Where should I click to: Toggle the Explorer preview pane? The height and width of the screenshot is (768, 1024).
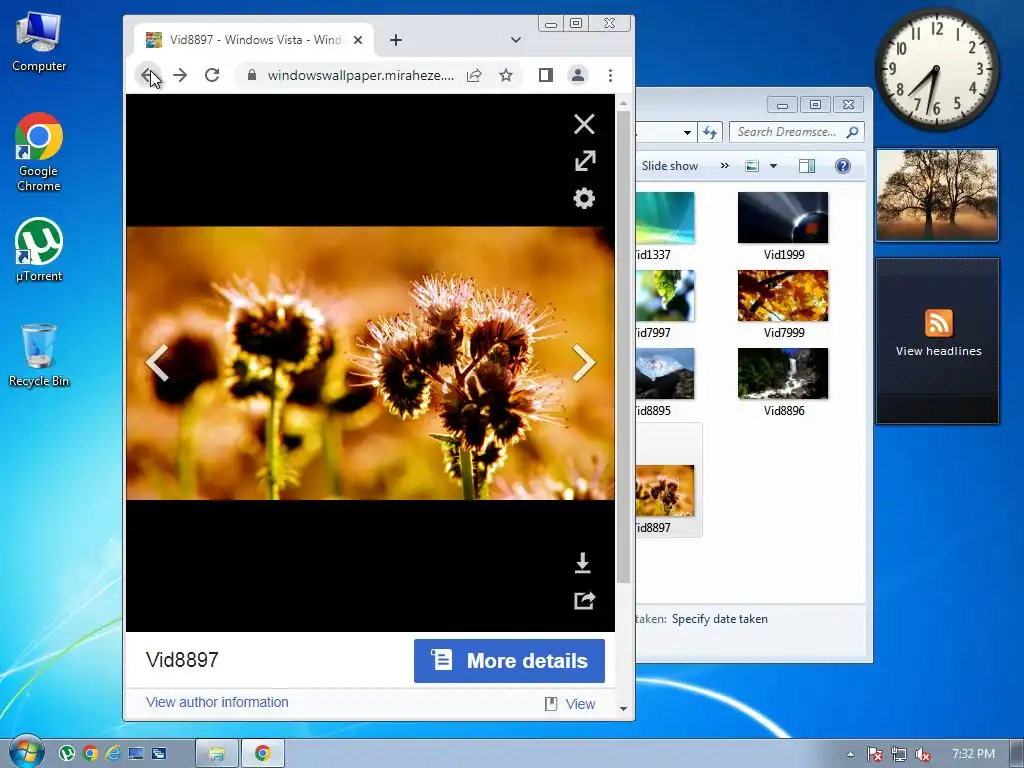click(807, 166)
